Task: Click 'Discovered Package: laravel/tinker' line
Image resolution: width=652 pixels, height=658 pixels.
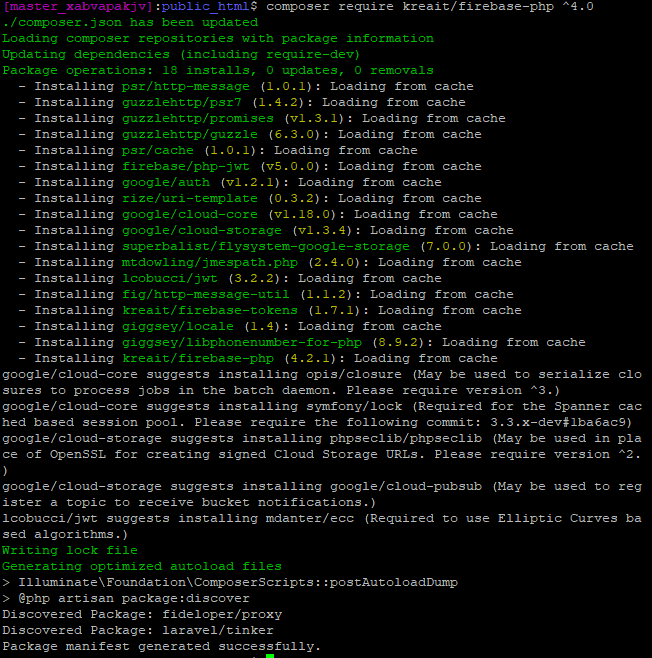Action: 138,630
